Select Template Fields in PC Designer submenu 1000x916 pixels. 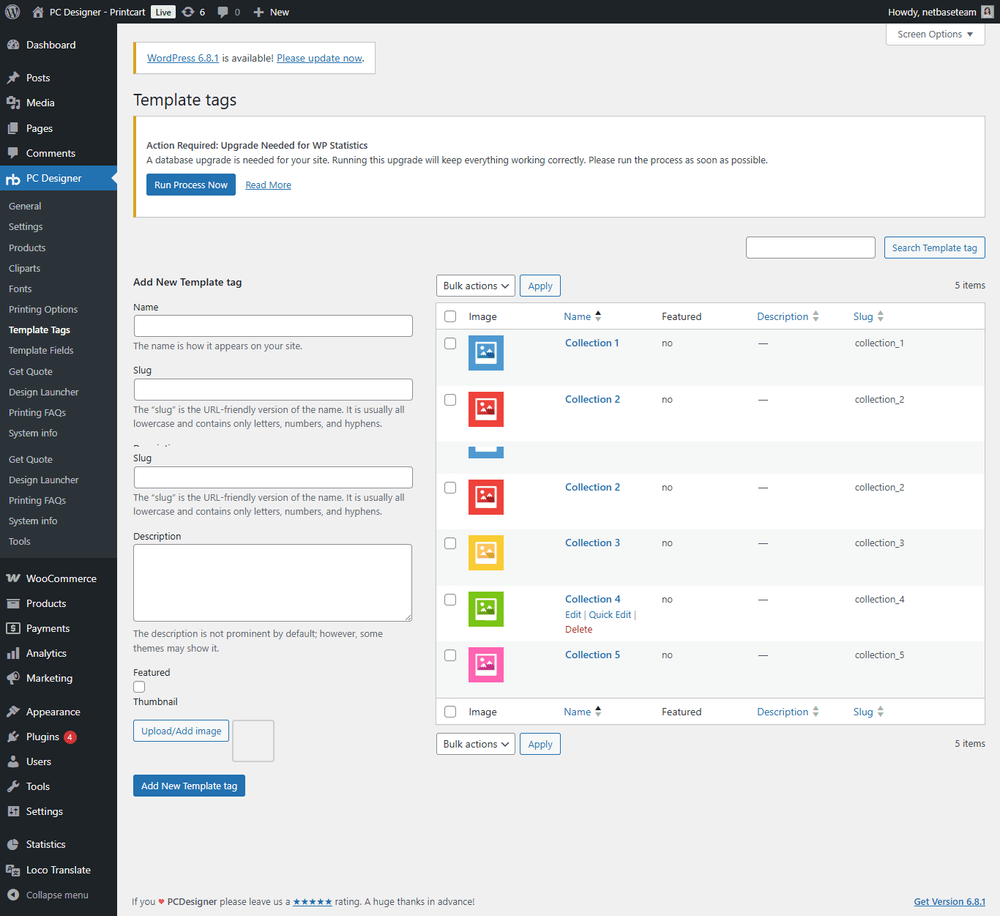pyautogui.click(x=41, y=351)
